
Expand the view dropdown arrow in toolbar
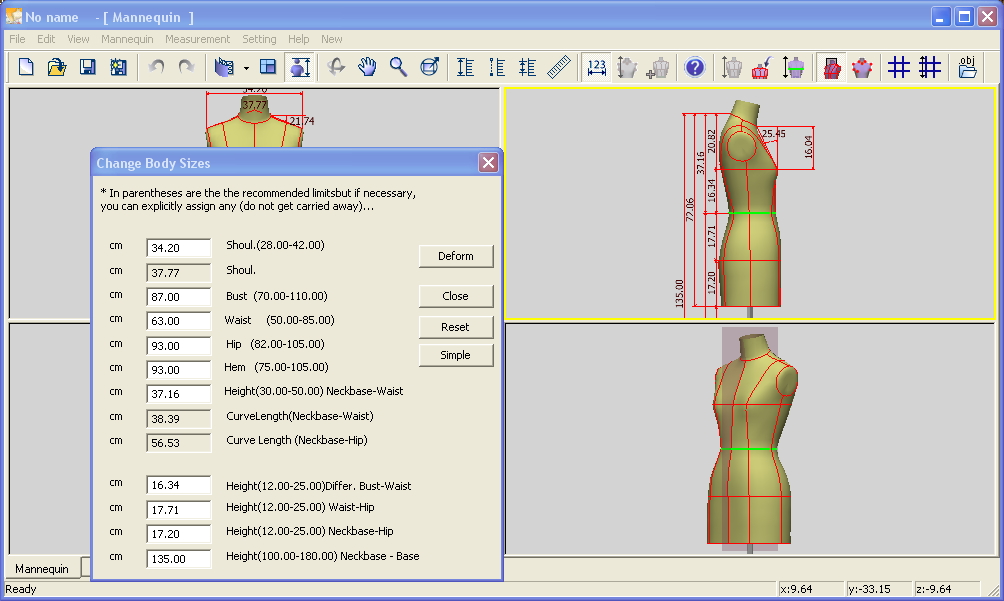pos(246,67)
